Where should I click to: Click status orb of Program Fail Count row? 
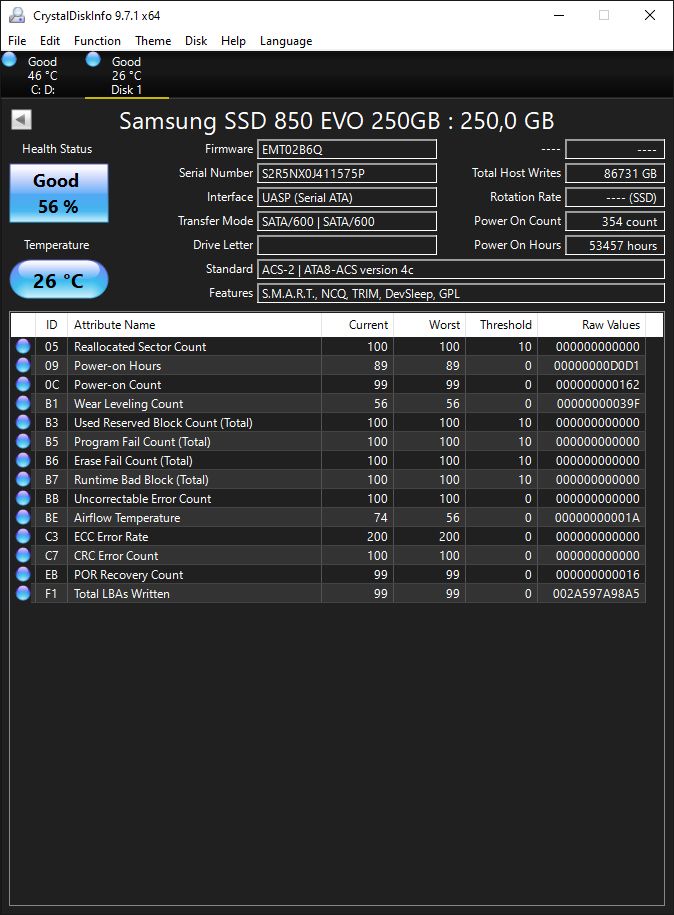(23, 441)
